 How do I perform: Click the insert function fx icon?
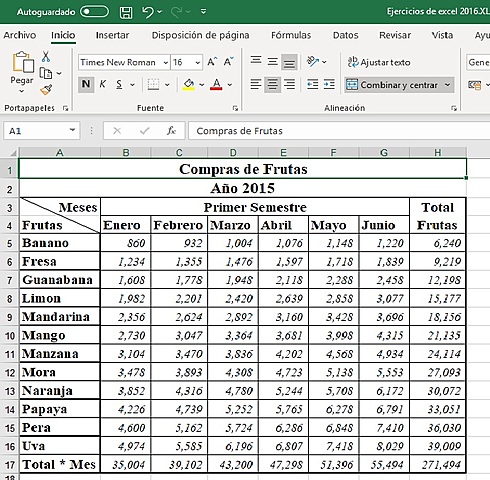click(x=171, y=131)
